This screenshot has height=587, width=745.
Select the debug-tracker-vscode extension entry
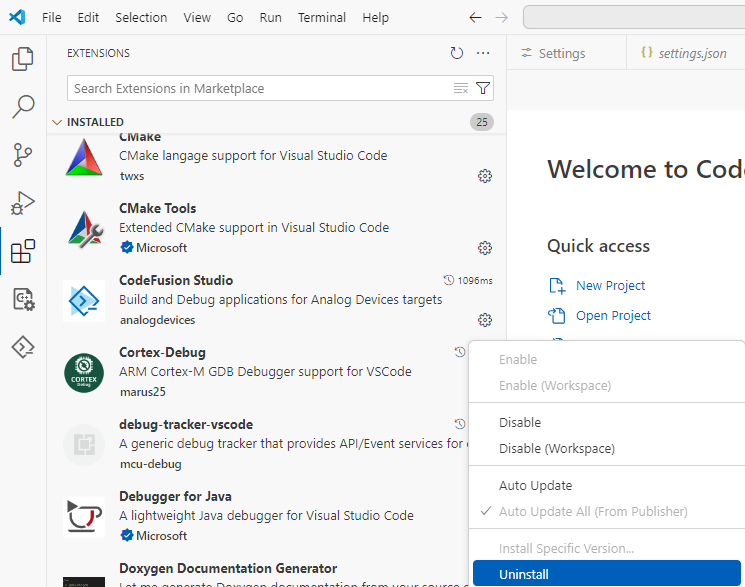[258, 444]
